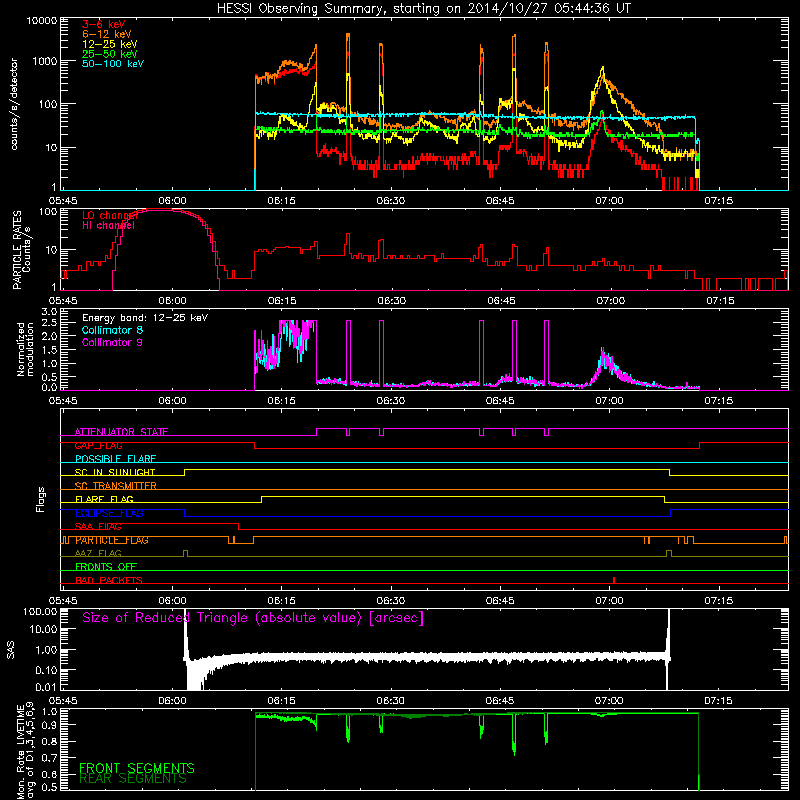Click the SAS axis title
The image size is (800, 800).
pos(10,650)
